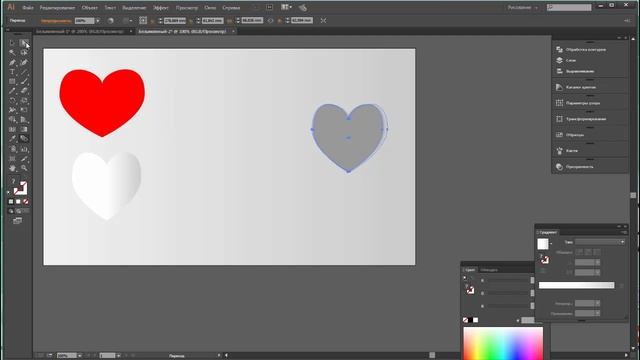This screenshot has width=640, height=360.
Task: Open the Тип dropdown in Градиент panel
Action: click(600, 242)
